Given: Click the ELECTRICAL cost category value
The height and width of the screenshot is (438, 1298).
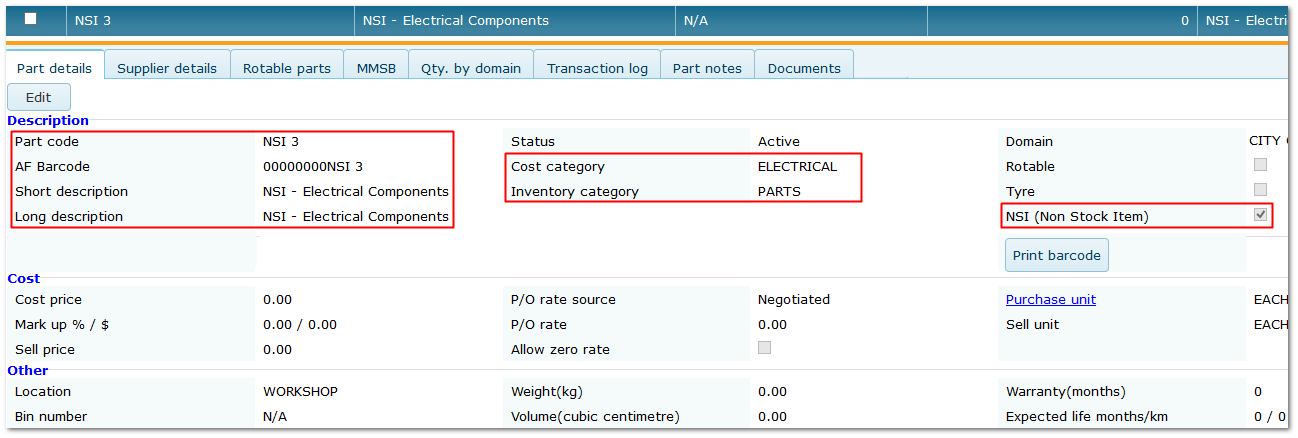Looking at the screenshot, I should 797,167.
